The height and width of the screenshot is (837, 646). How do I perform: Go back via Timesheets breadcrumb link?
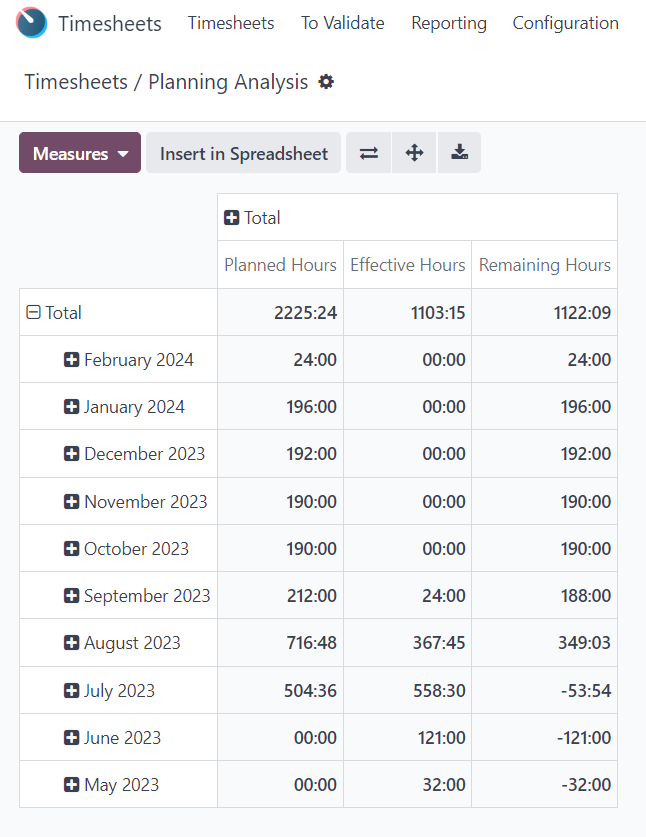76,82
